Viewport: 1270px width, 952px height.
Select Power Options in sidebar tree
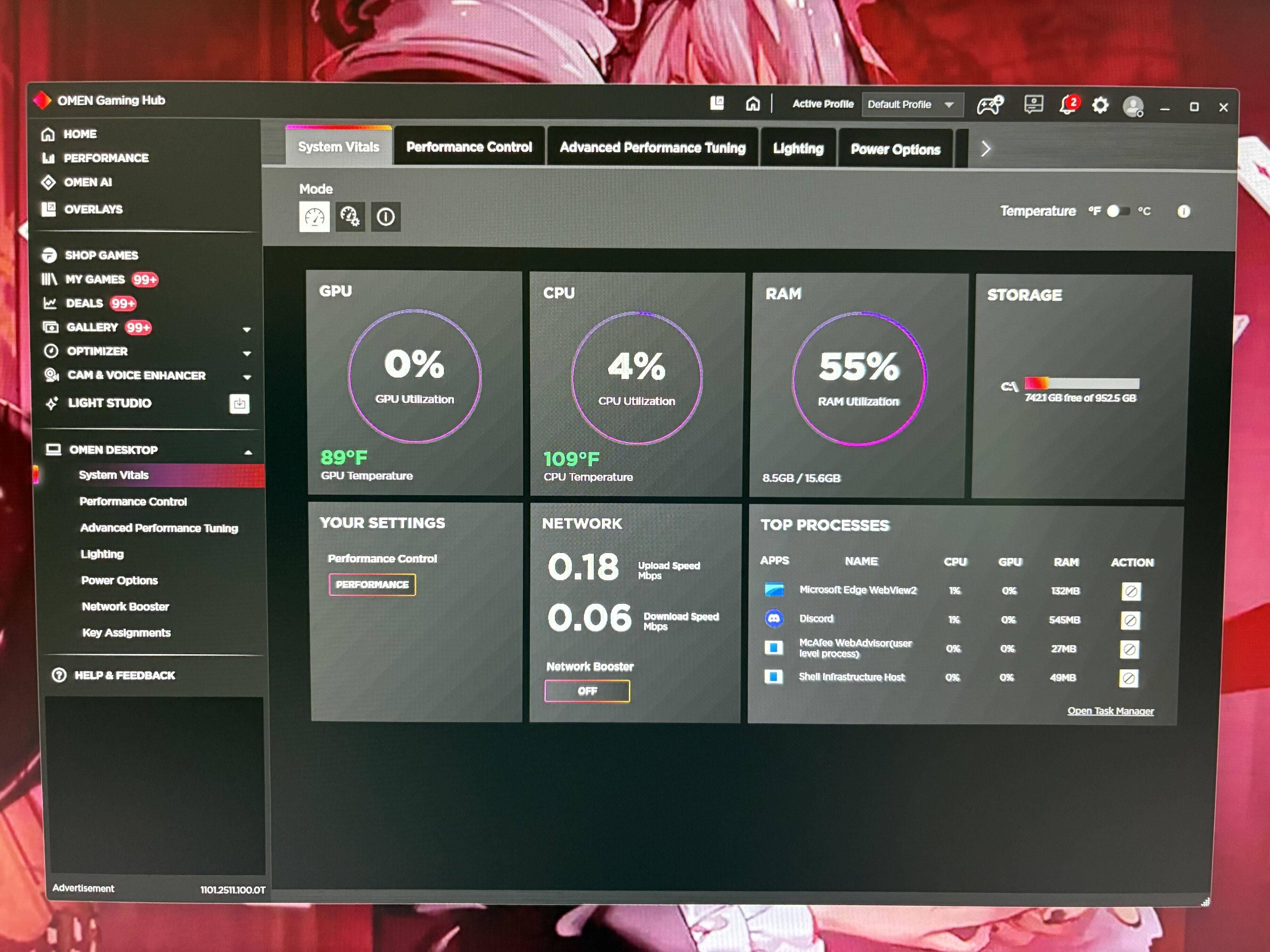coord(119,580)
